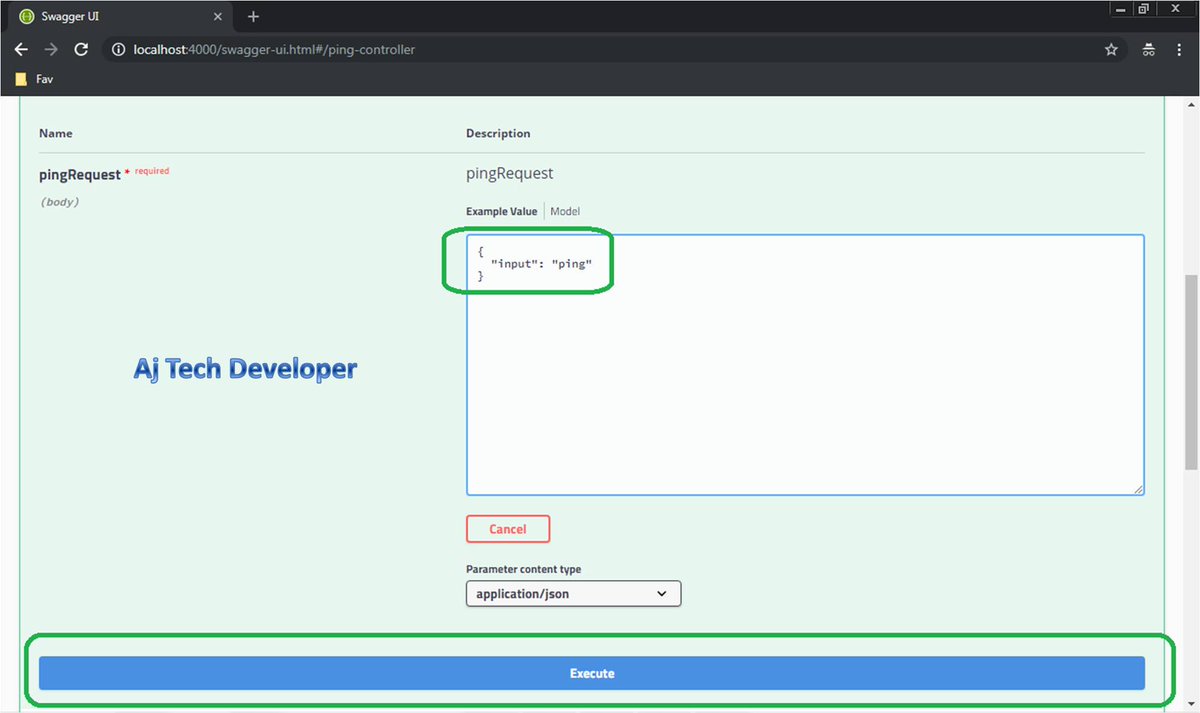Click the textarea resize handle

(1138, 488)
